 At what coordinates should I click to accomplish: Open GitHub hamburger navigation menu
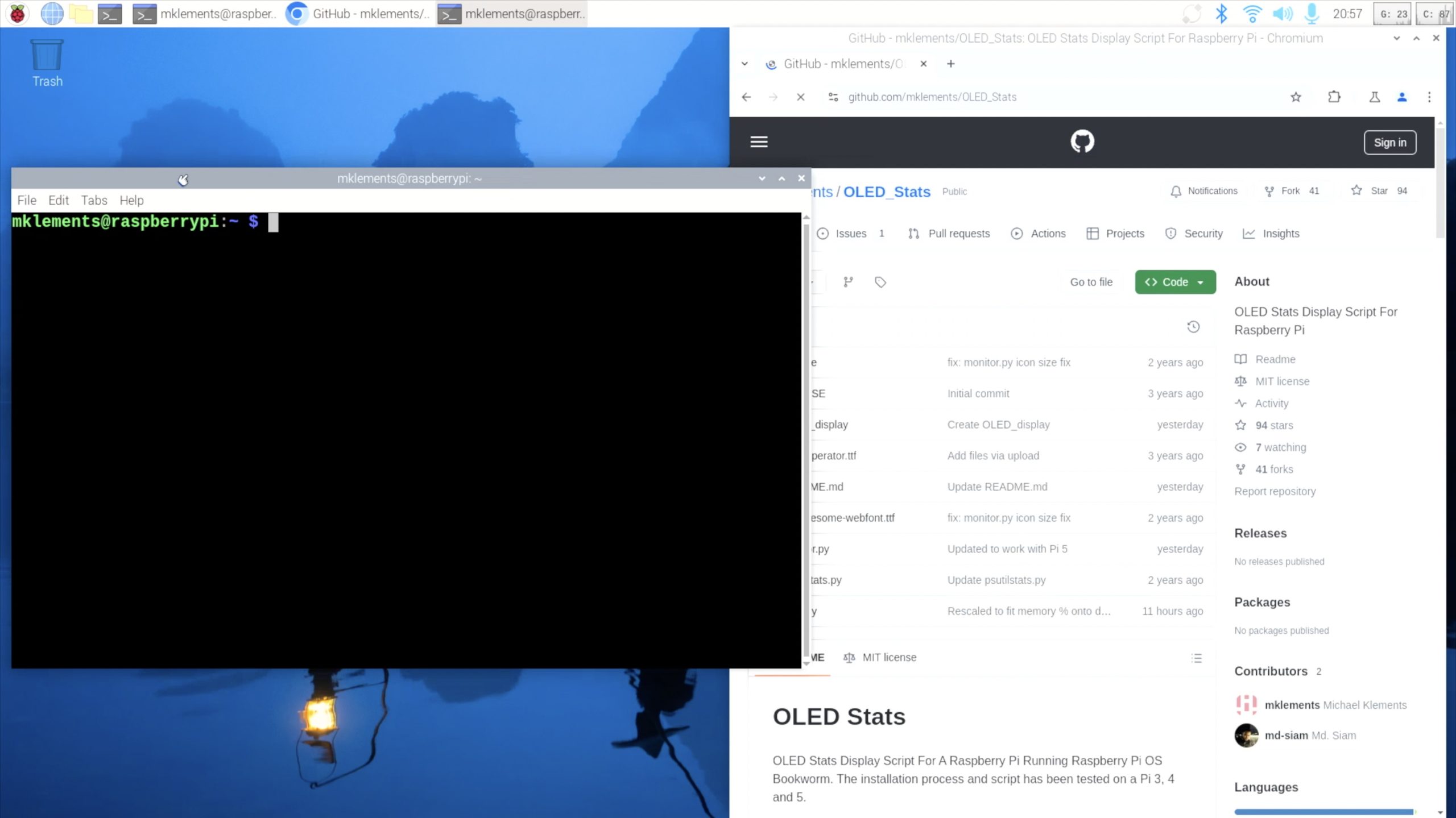coord(759,142)
